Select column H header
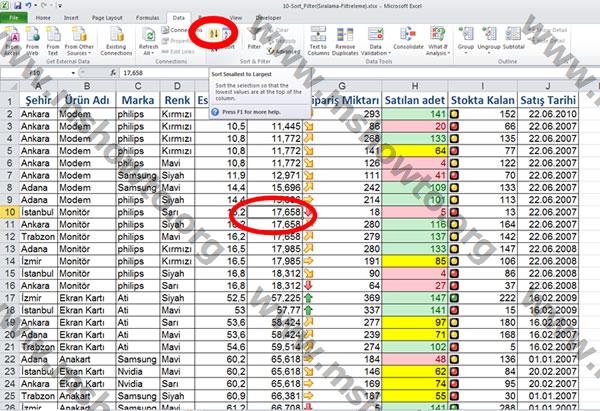 click(415, 86)
